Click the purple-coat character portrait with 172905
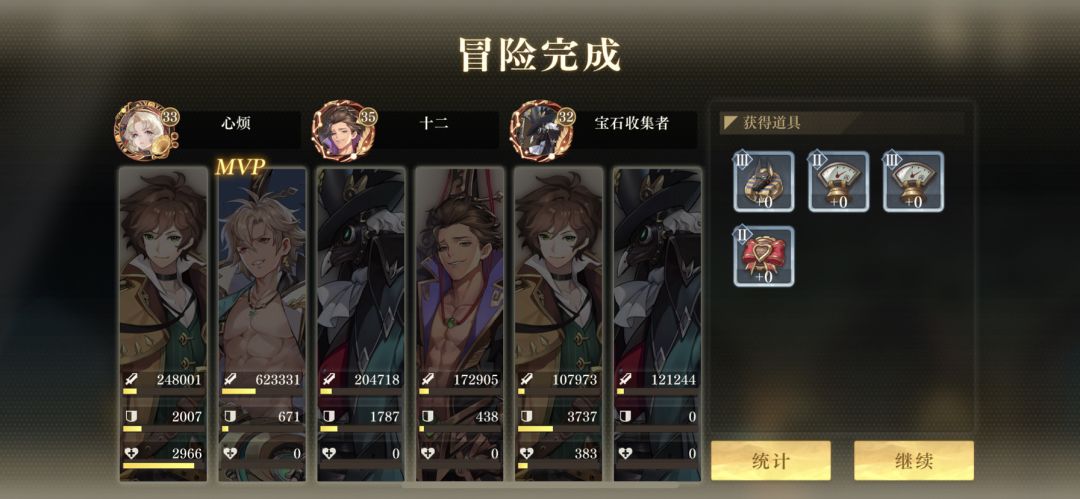Screen dimensions: 1080x499 tap(460, 324)
